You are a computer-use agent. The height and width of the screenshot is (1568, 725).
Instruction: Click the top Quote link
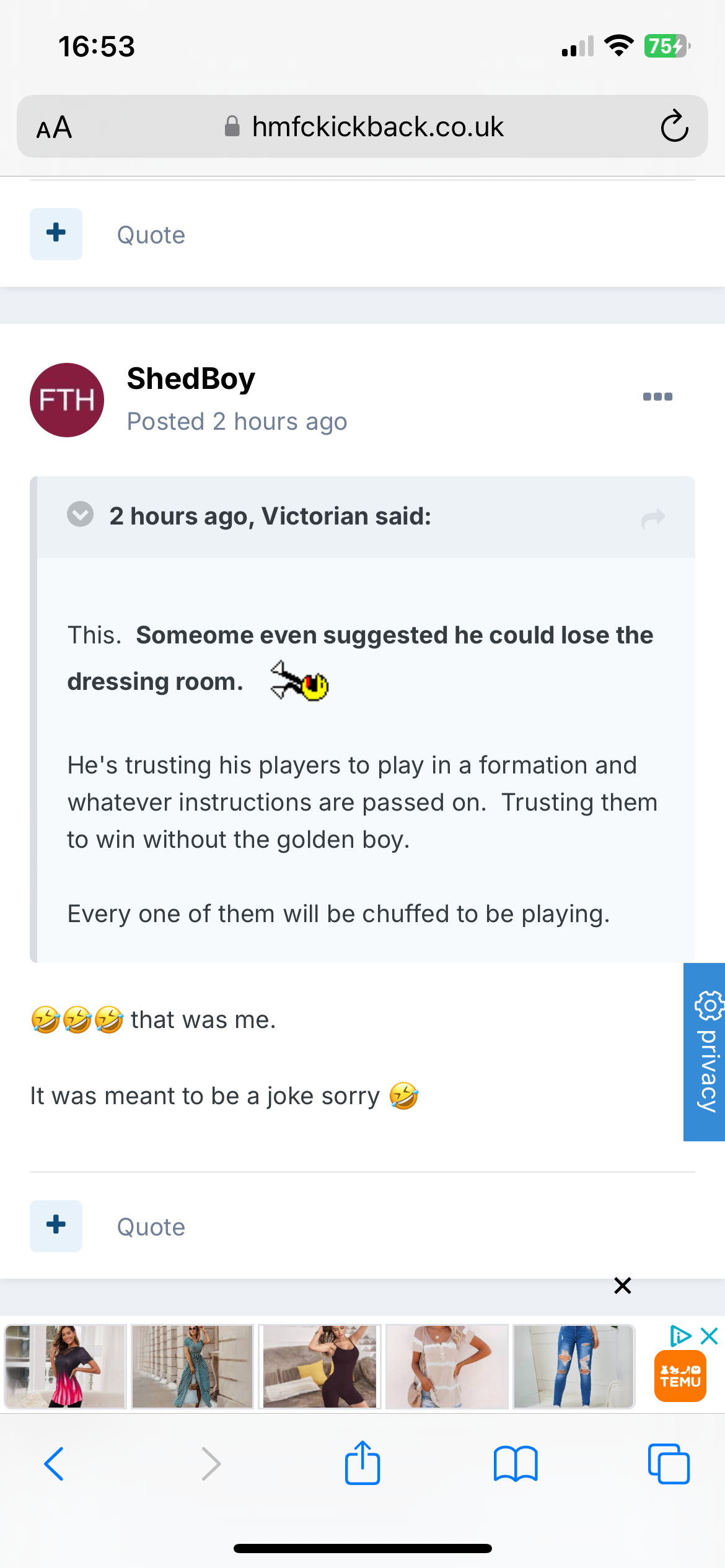[151, 235]
